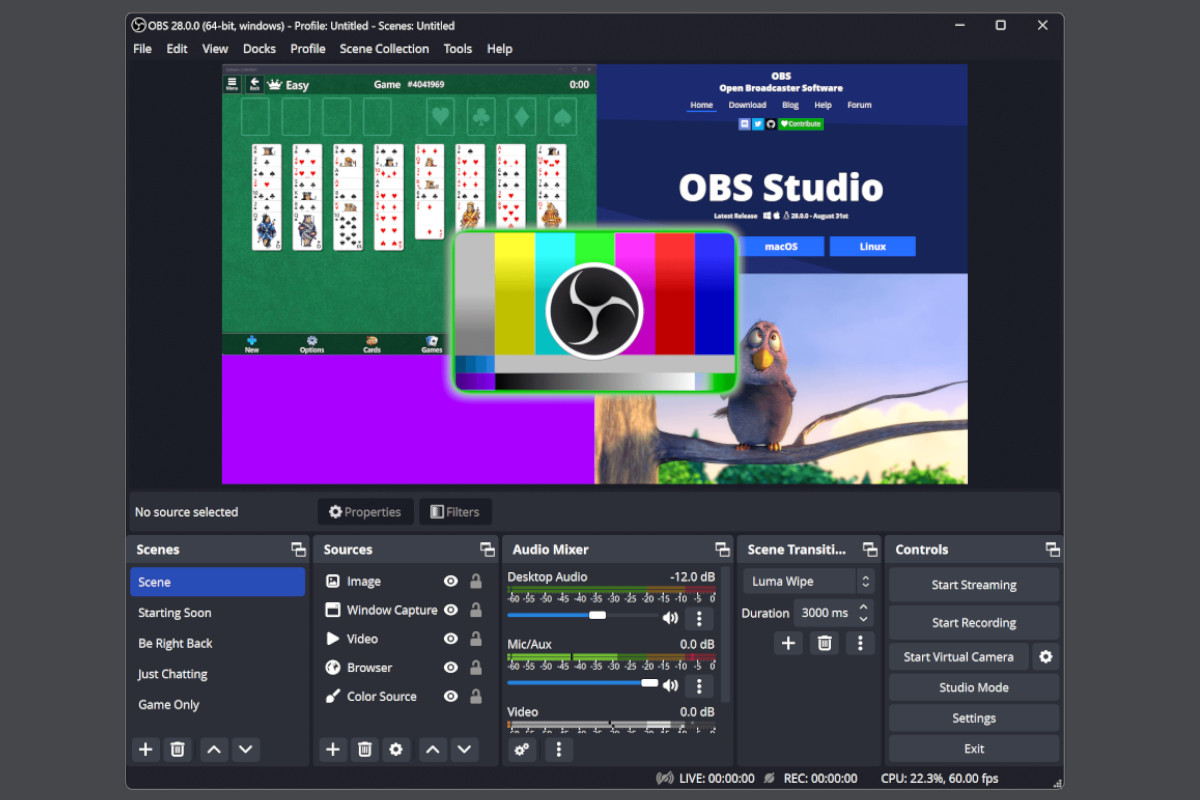The image size is (1200, 800).
Task: Mute Desktop Audio speaker icon
Action: pos(670,618)
